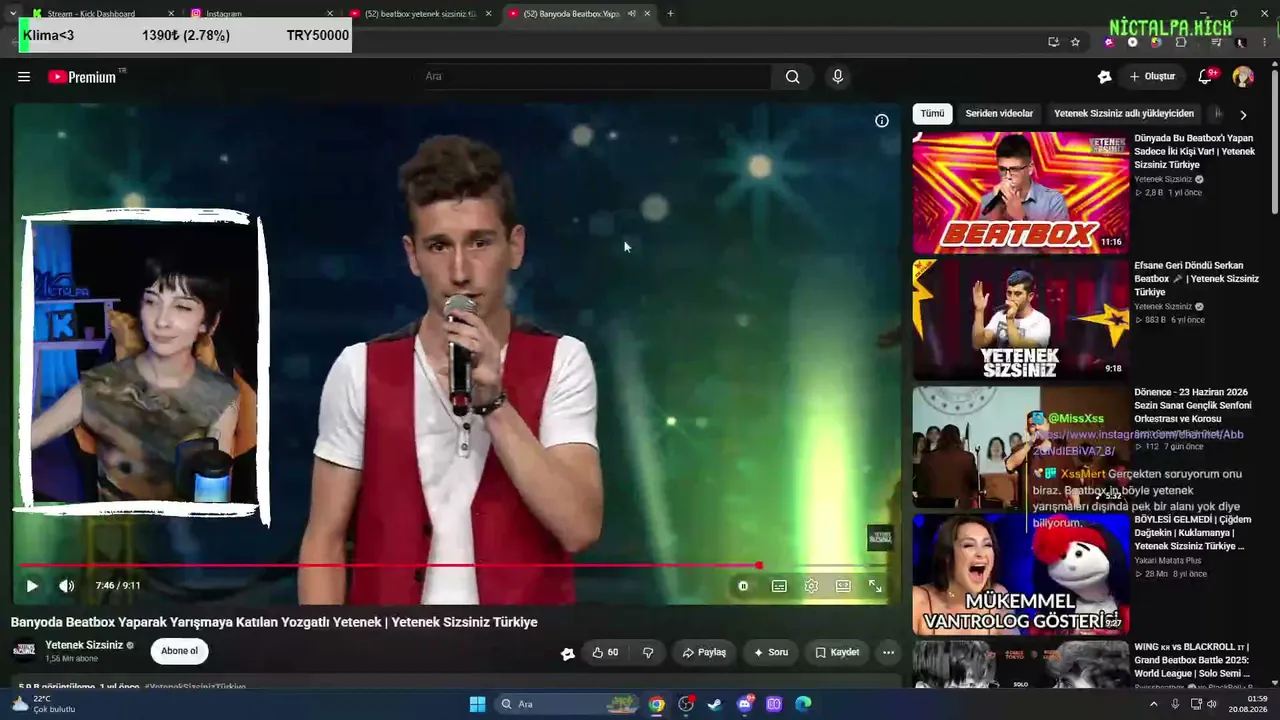This screenshot has height=720, width=1280.
Task: Show video info card icon
Action: [x=882, y=121]
